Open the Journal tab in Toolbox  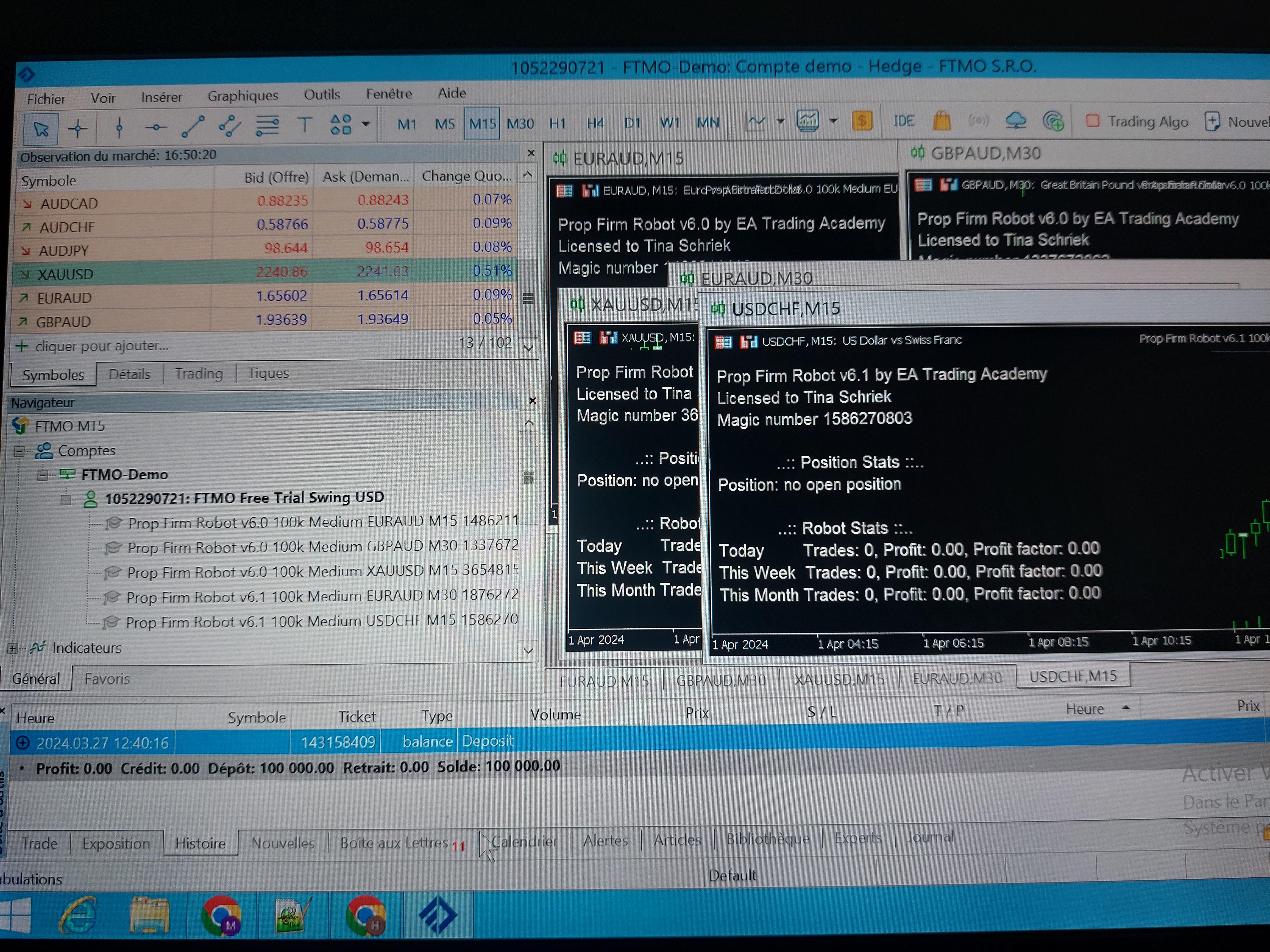[x=930, y=837]
